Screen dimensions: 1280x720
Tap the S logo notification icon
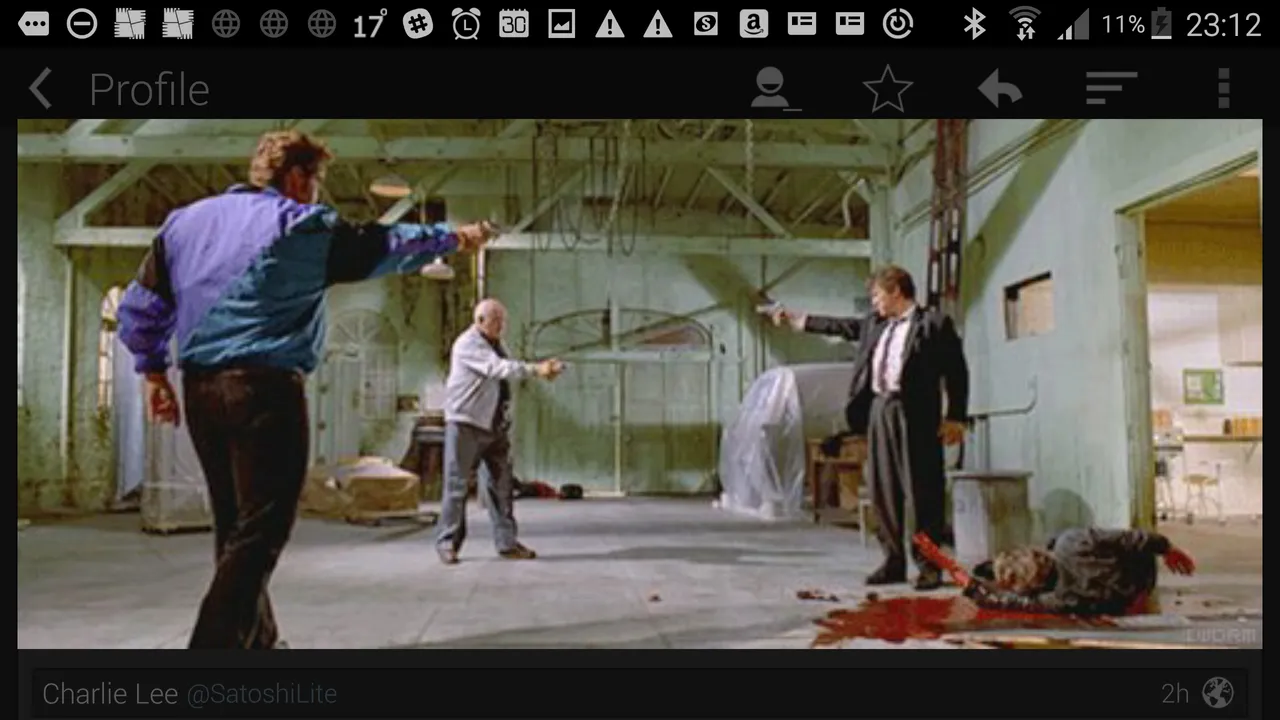pyautogui.click(x=706, y=24)
